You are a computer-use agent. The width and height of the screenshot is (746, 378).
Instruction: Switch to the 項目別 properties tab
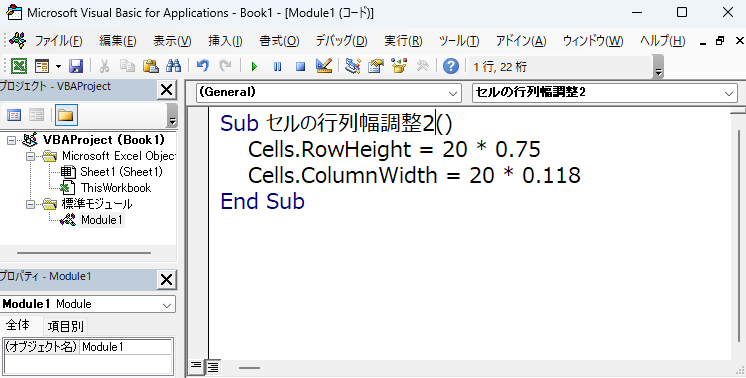pos(66,326)
